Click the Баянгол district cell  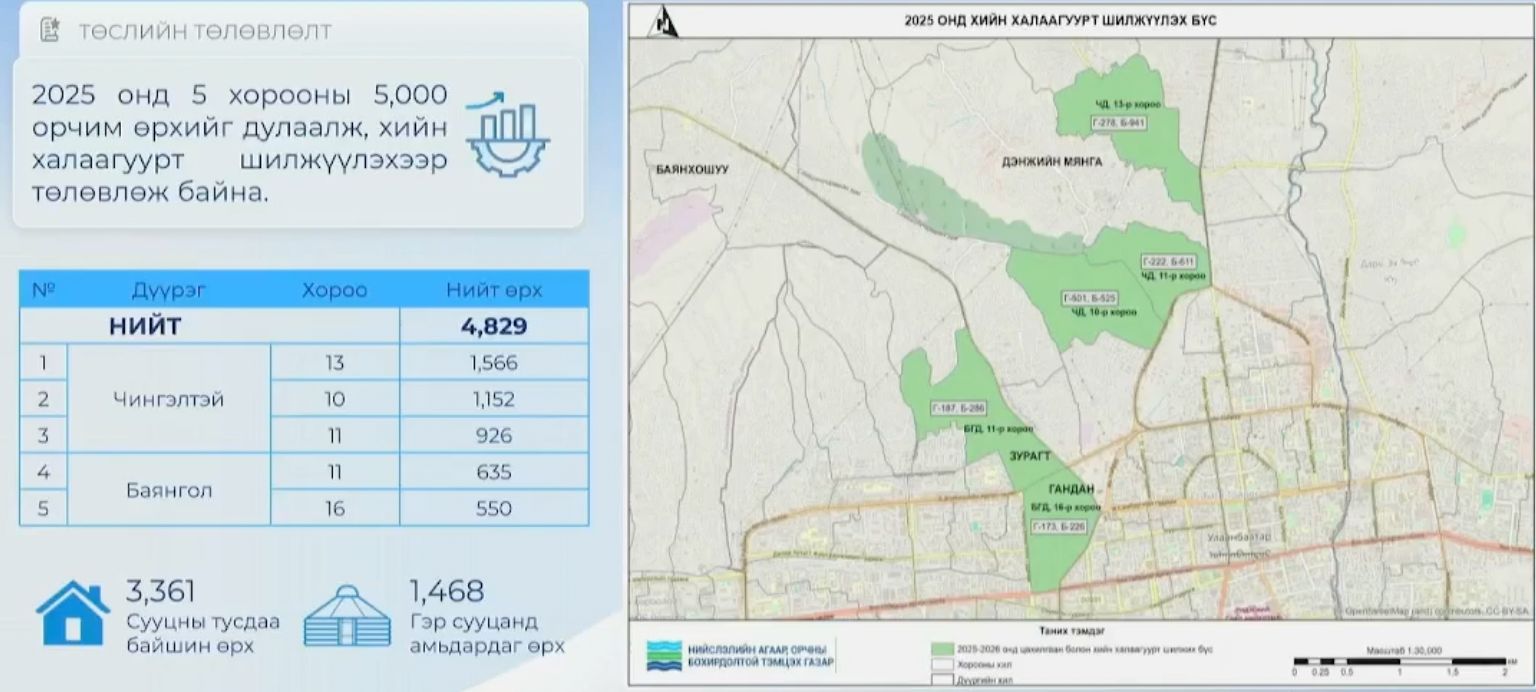(168, 491)
